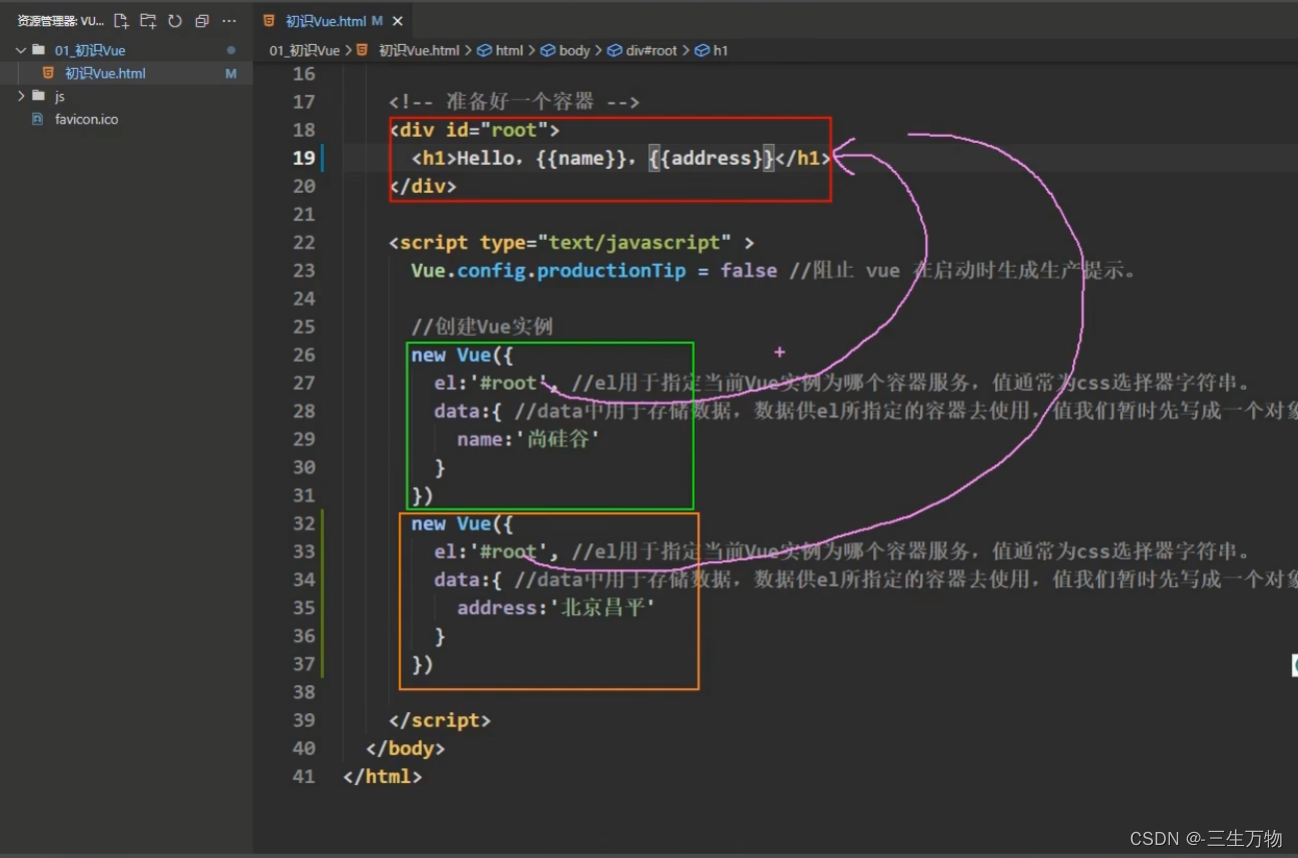Click the closing </script> tag

coord(440,721)
